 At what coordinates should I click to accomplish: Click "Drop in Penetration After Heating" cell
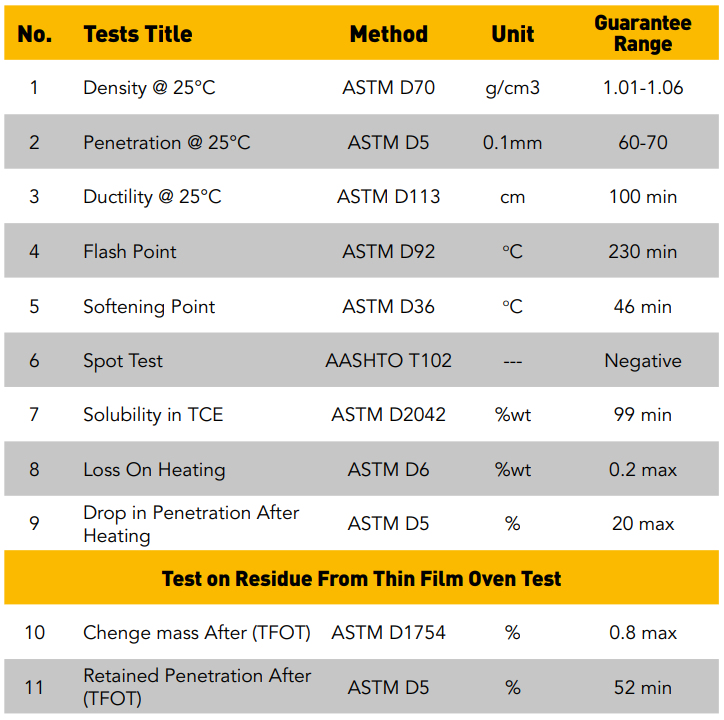[191, 524]
